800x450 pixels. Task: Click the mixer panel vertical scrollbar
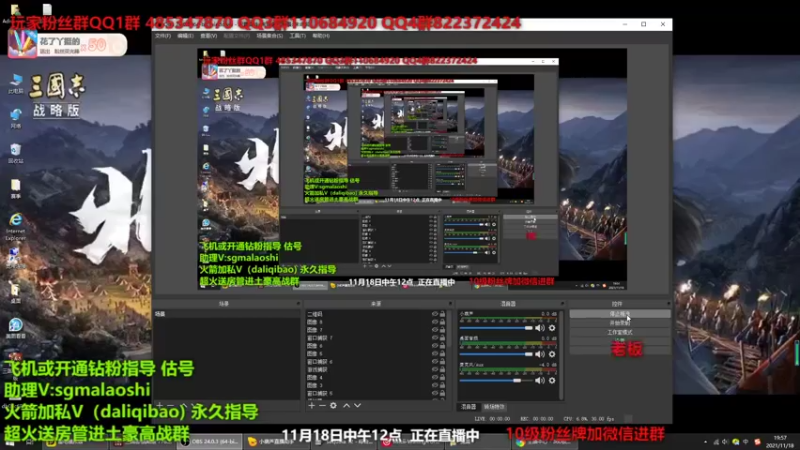click(x=562, y=354)
